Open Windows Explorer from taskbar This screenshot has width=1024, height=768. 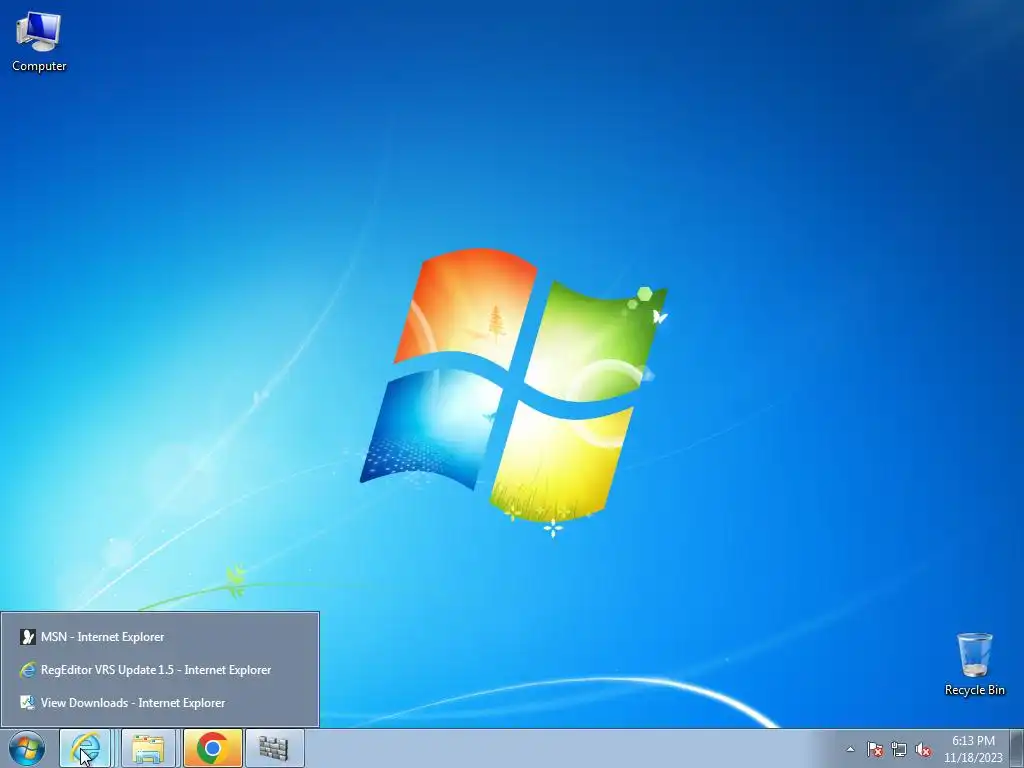(x=148, y=748)
